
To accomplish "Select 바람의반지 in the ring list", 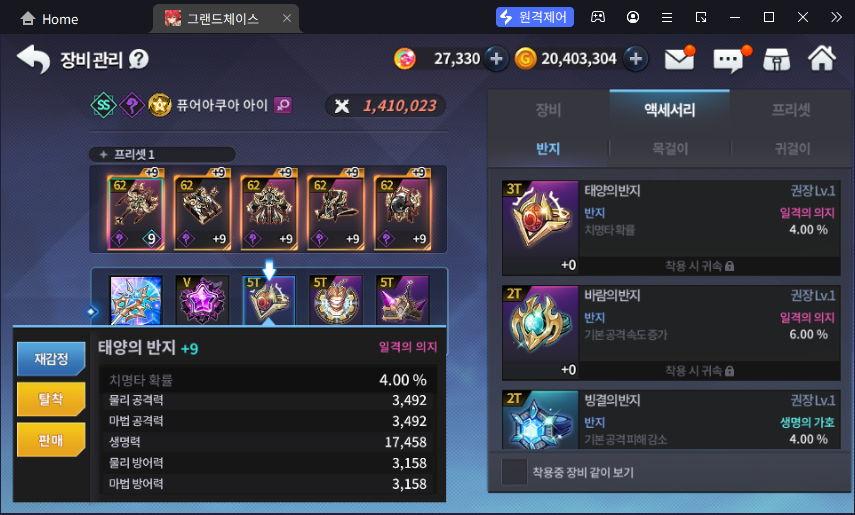I will coord(671,332).
